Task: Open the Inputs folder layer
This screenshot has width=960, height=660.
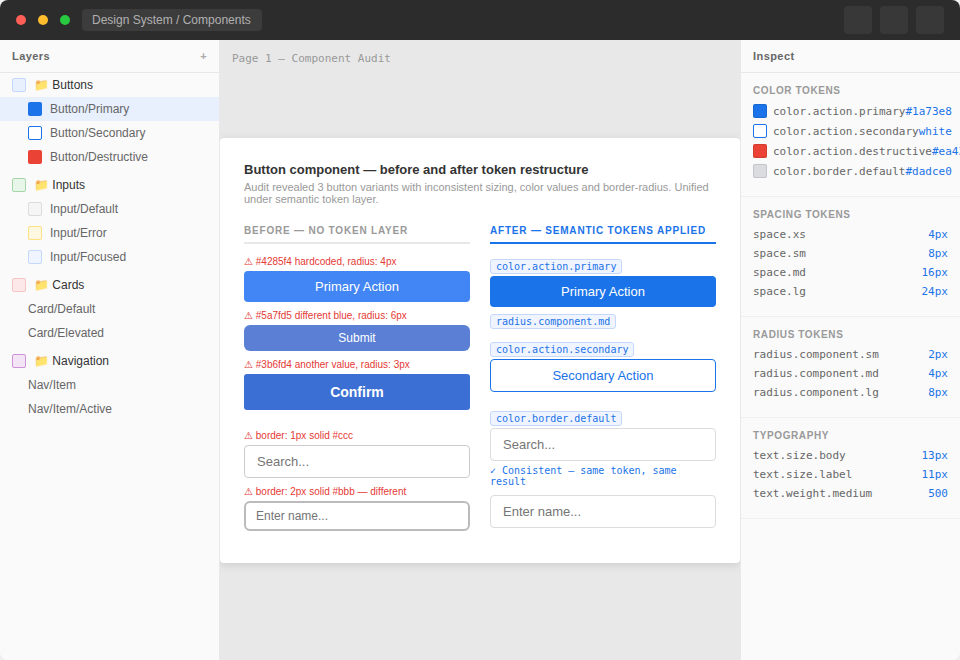Action: click(110, 185)
